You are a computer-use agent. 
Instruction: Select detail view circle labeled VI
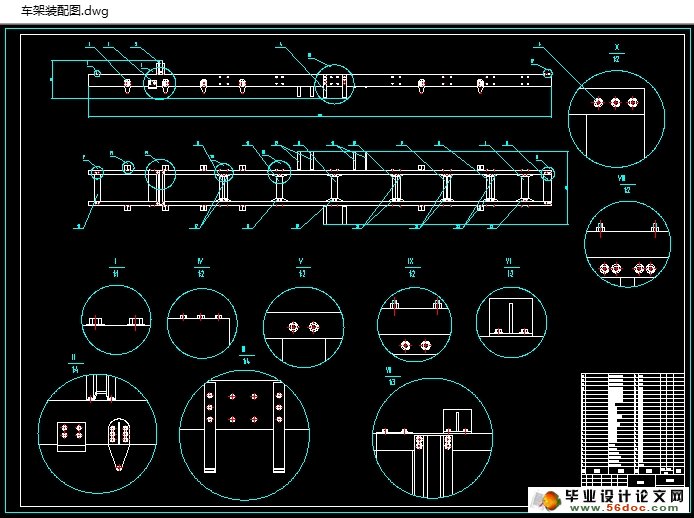tap(511, 322)
